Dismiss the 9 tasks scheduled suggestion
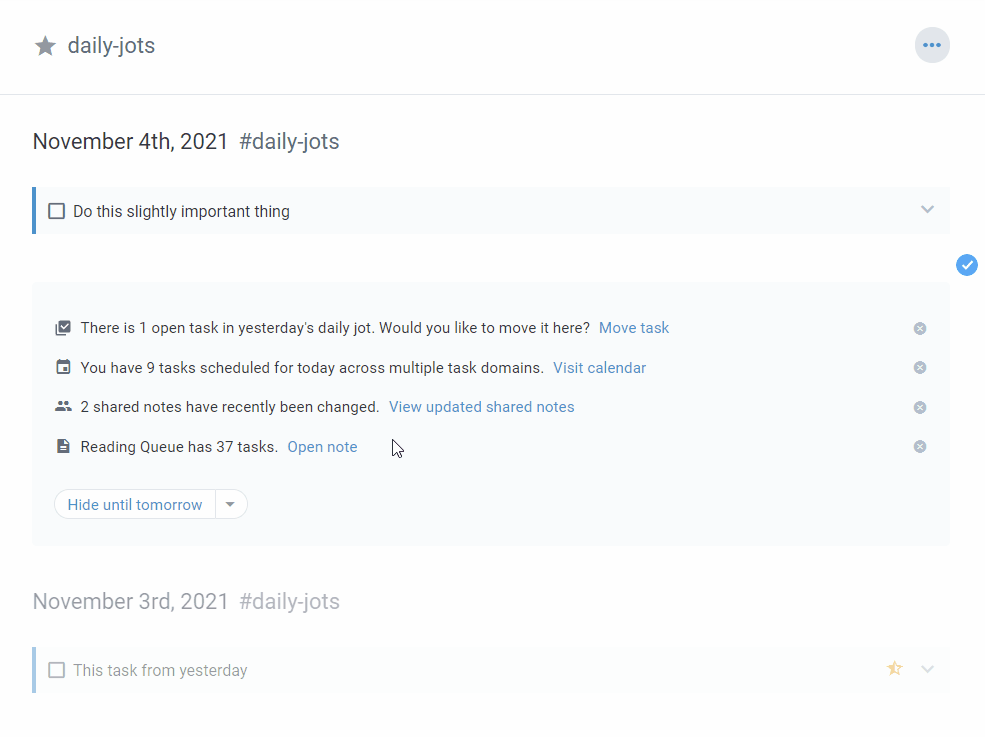 point(920,368)
